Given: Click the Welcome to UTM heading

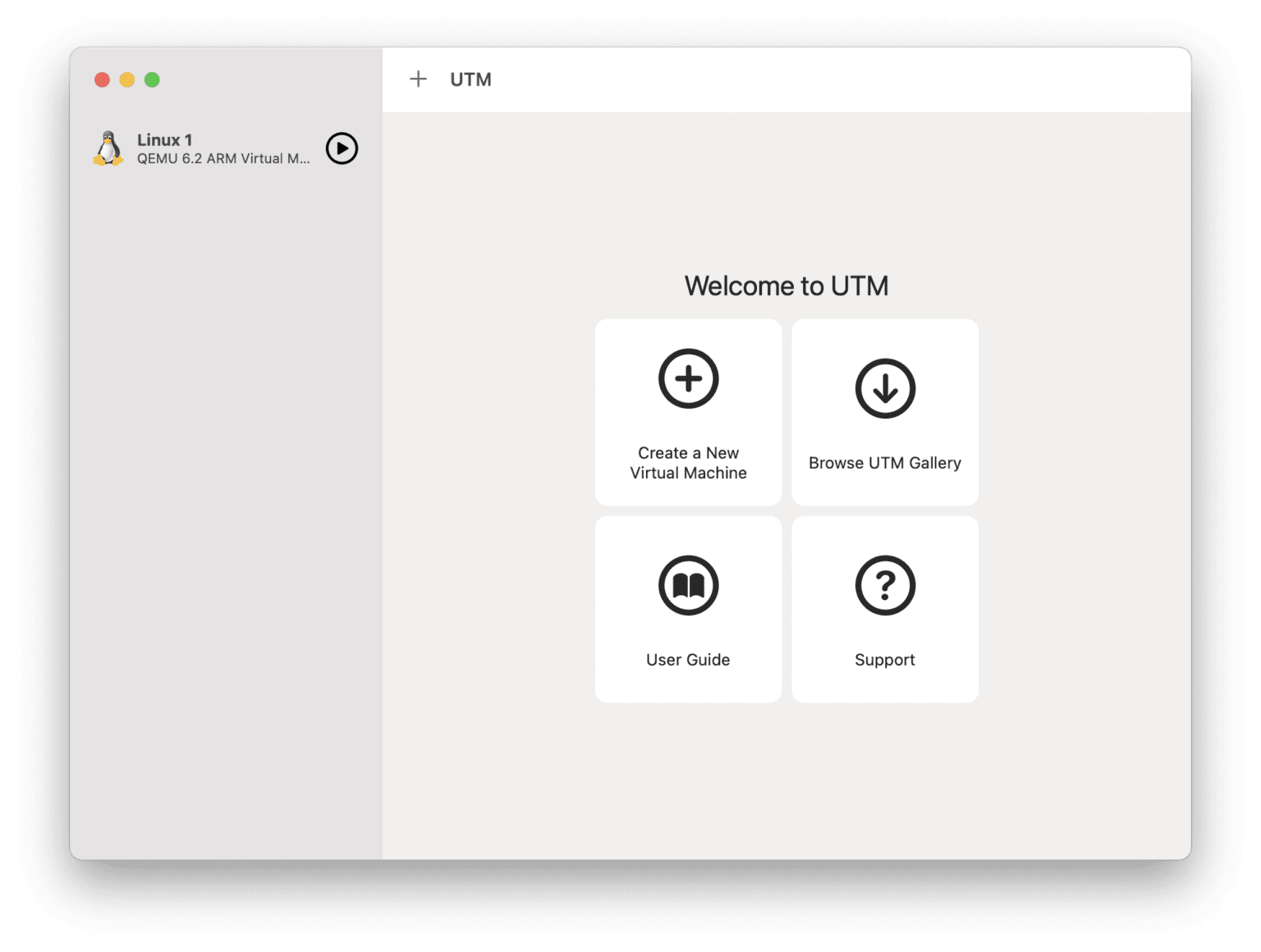Looking at the screenshot, I should coord(786,286).
